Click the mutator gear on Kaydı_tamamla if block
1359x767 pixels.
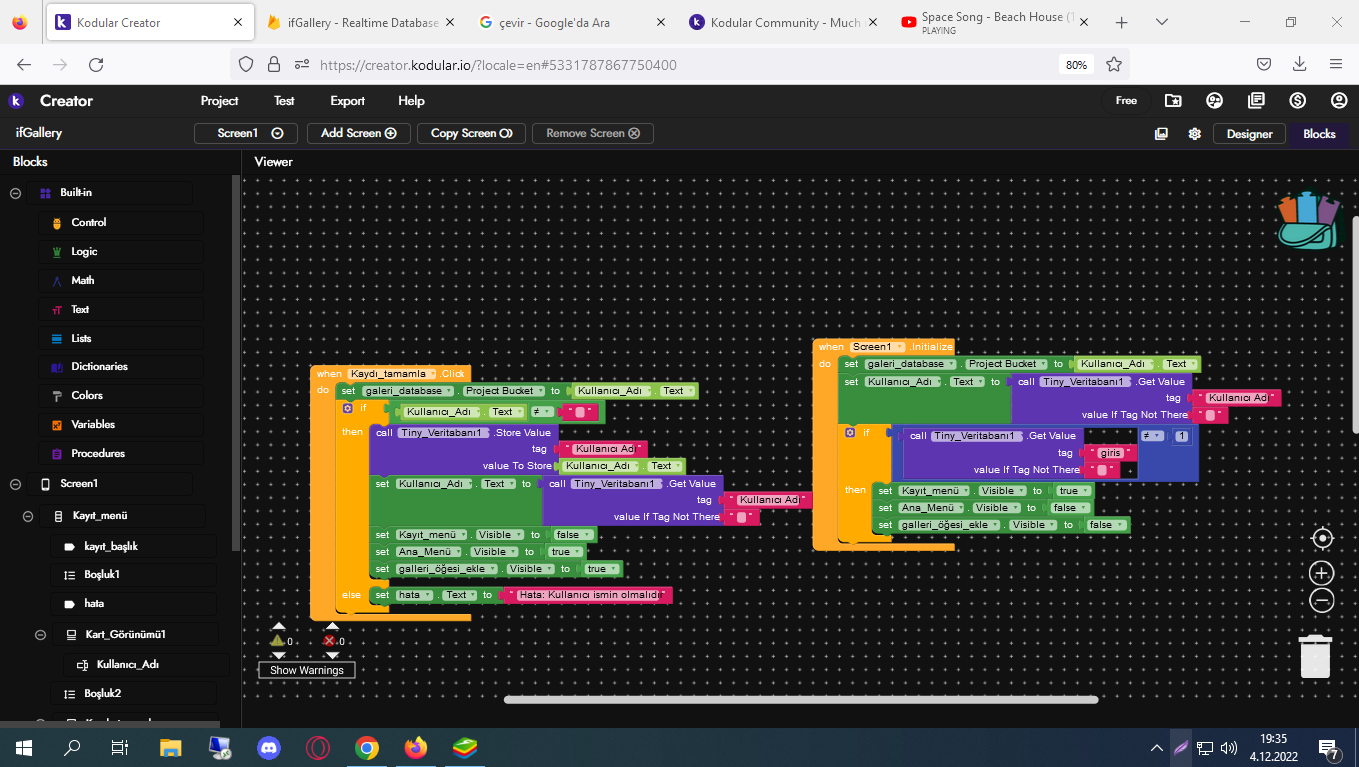click(347, 408)
